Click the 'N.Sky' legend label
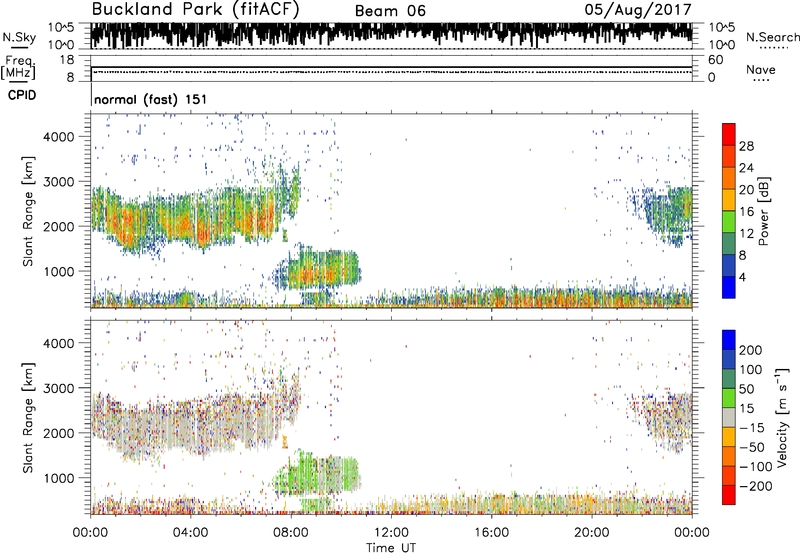This screenshot has width=800, height=554. pos(19,37)
